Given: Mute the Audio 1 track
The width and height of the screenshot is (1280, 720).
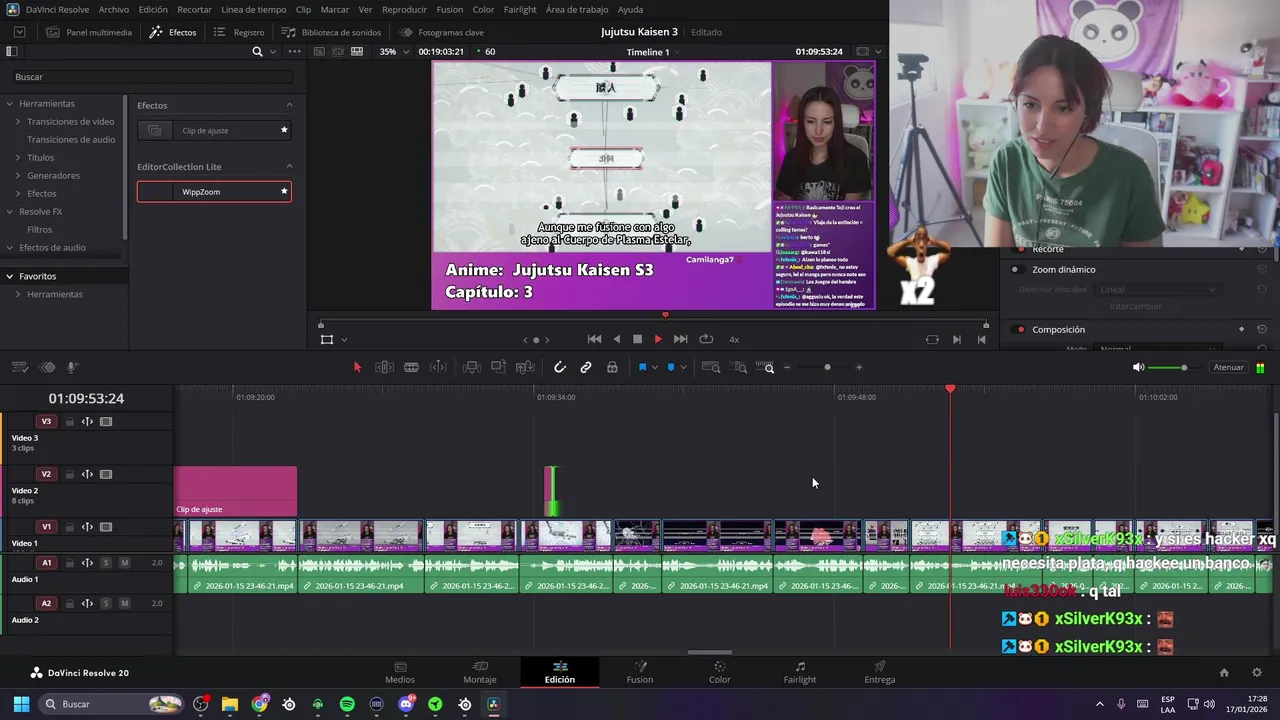Looking at the screenshot, I should coord(124,563).
